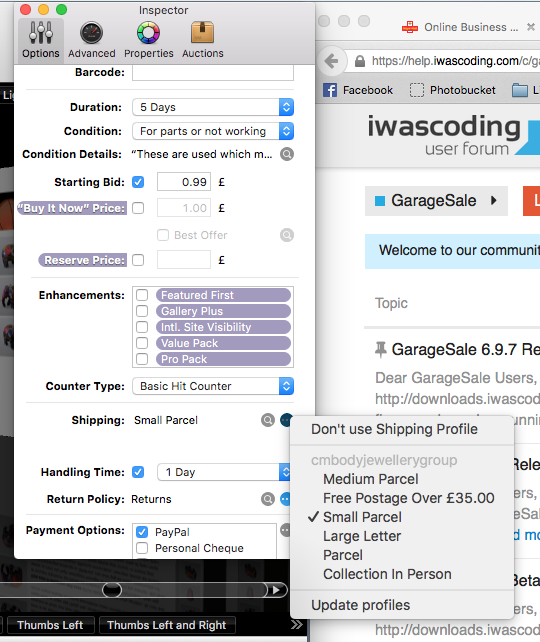Open the Photobucket bookmark

(x=452, y=90)
